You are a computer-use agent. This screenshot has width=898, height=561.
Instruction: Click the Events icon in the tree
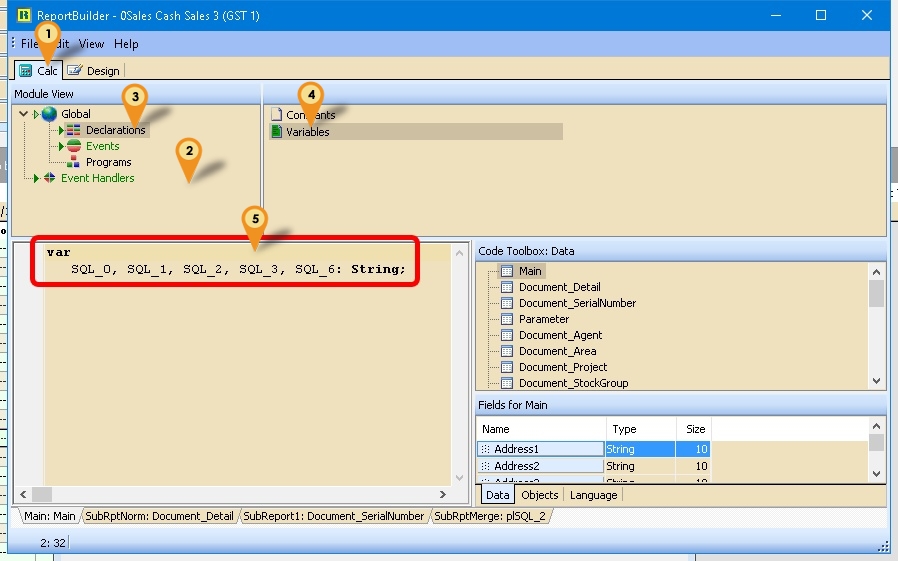(x=74, y=146)
